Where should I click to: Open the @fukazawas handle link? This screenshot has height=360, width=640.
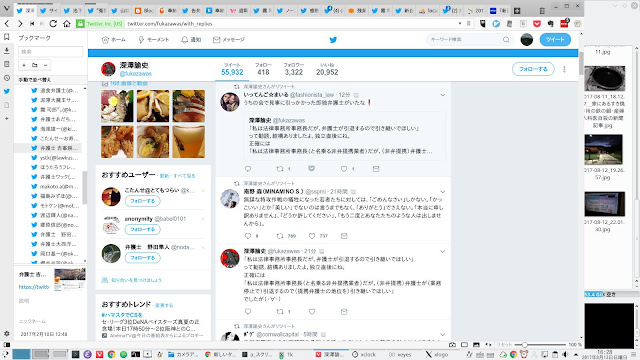coord(136,74)
